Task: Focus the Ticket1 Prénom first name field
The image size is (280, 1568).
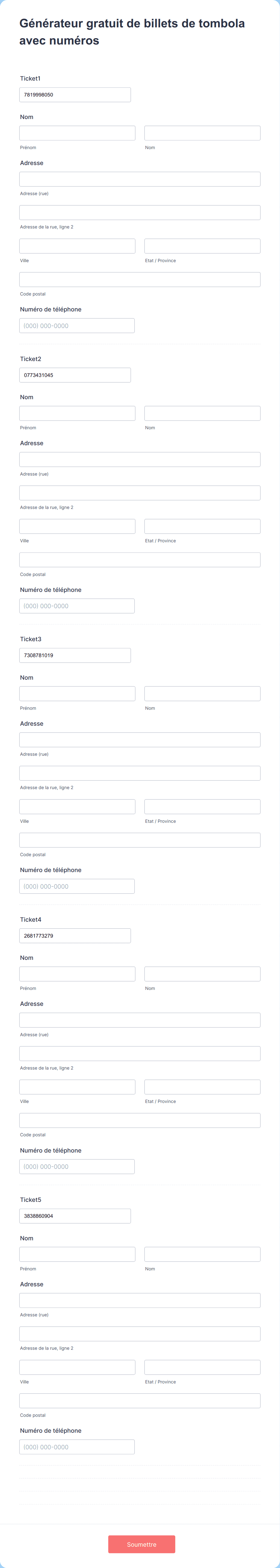Action: (x=77, y=133)
